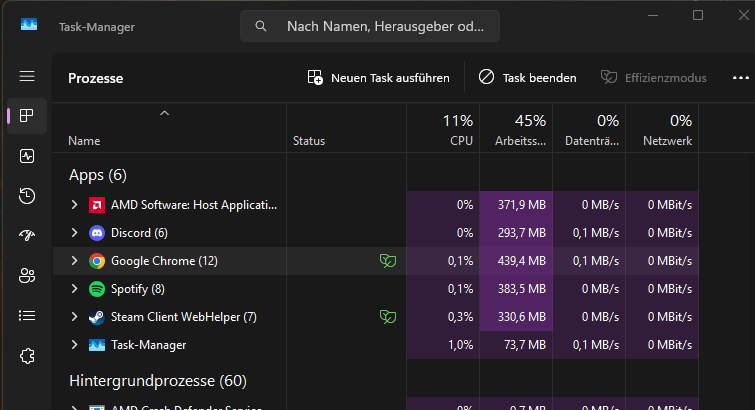Open the startup apps page icon

(x=27, y=236)
